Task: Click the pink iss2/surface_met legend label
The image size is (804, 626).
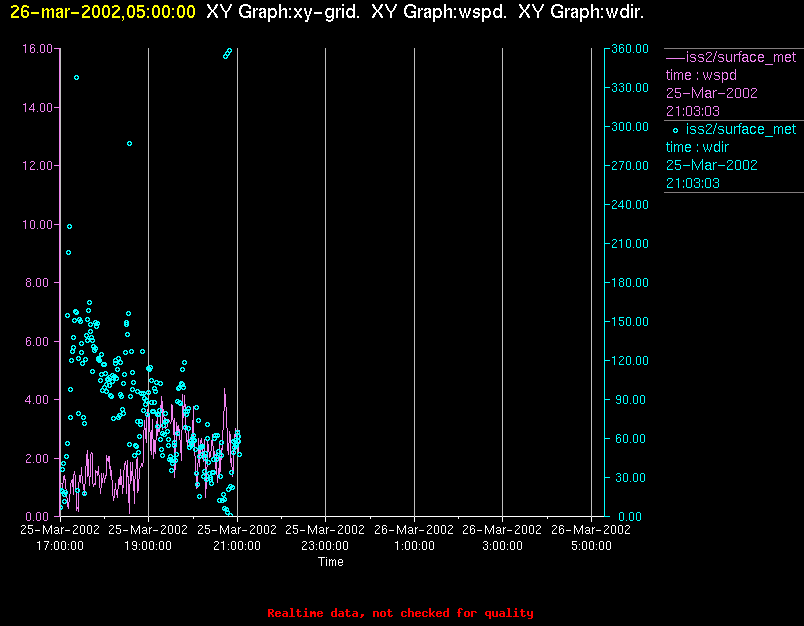Action: (x=741, y=57)
